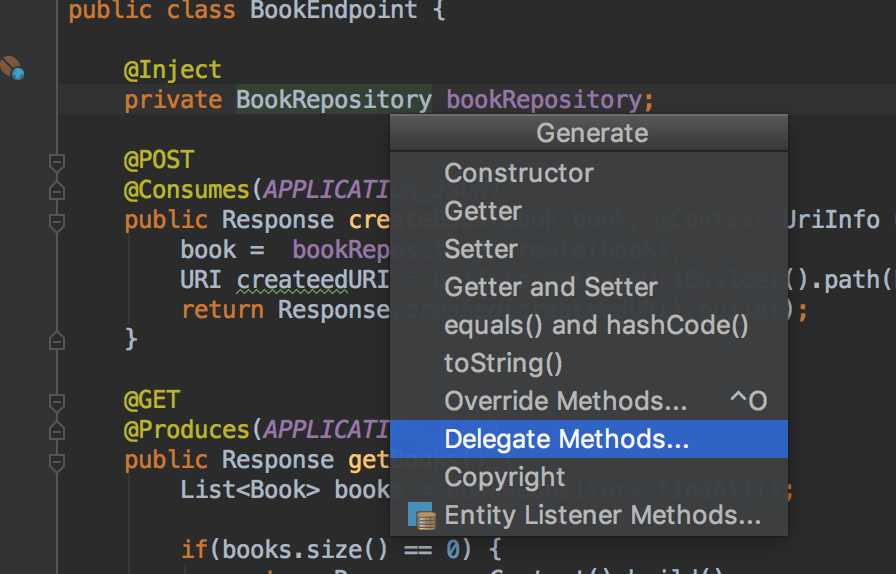Viewport: 896px width, 574px height.
Task: Toggle fold marker beside @Consumes line
Action: coord(57,190)
